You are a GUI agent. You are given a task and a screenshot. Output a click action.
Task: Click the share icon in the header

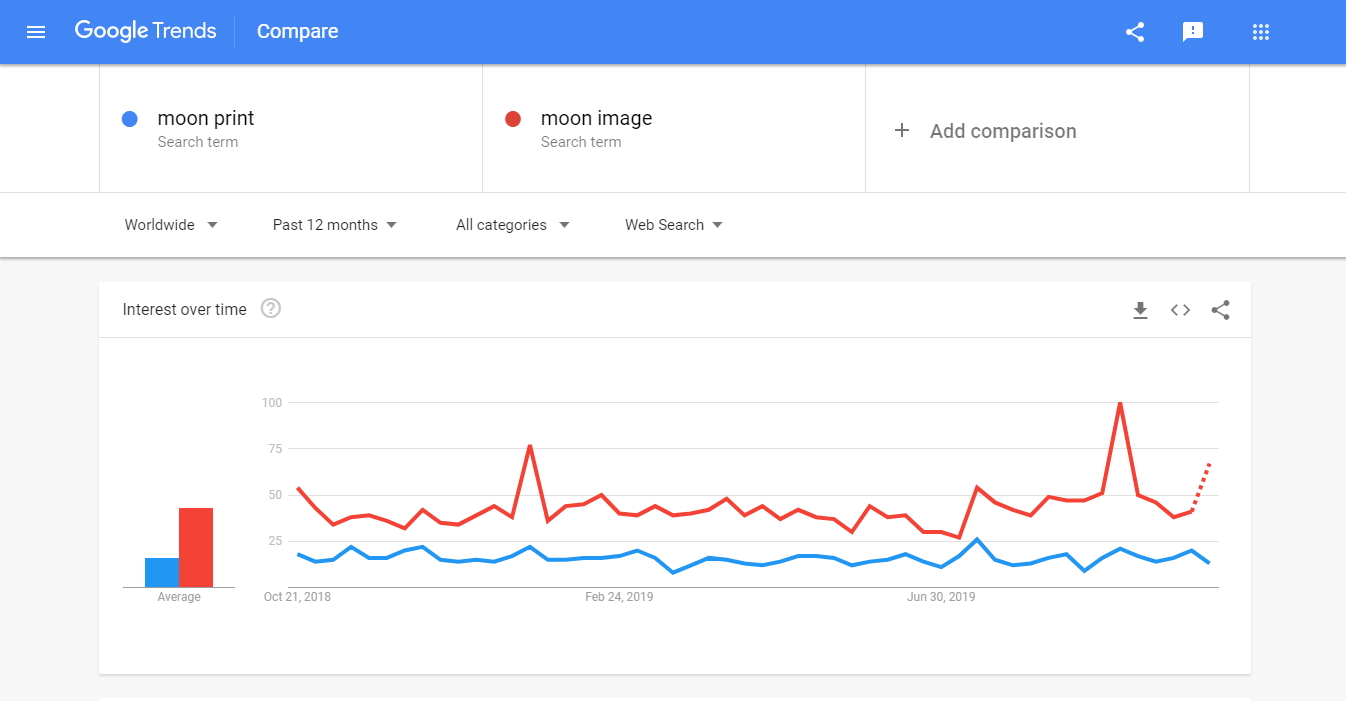coord(1135,32)
